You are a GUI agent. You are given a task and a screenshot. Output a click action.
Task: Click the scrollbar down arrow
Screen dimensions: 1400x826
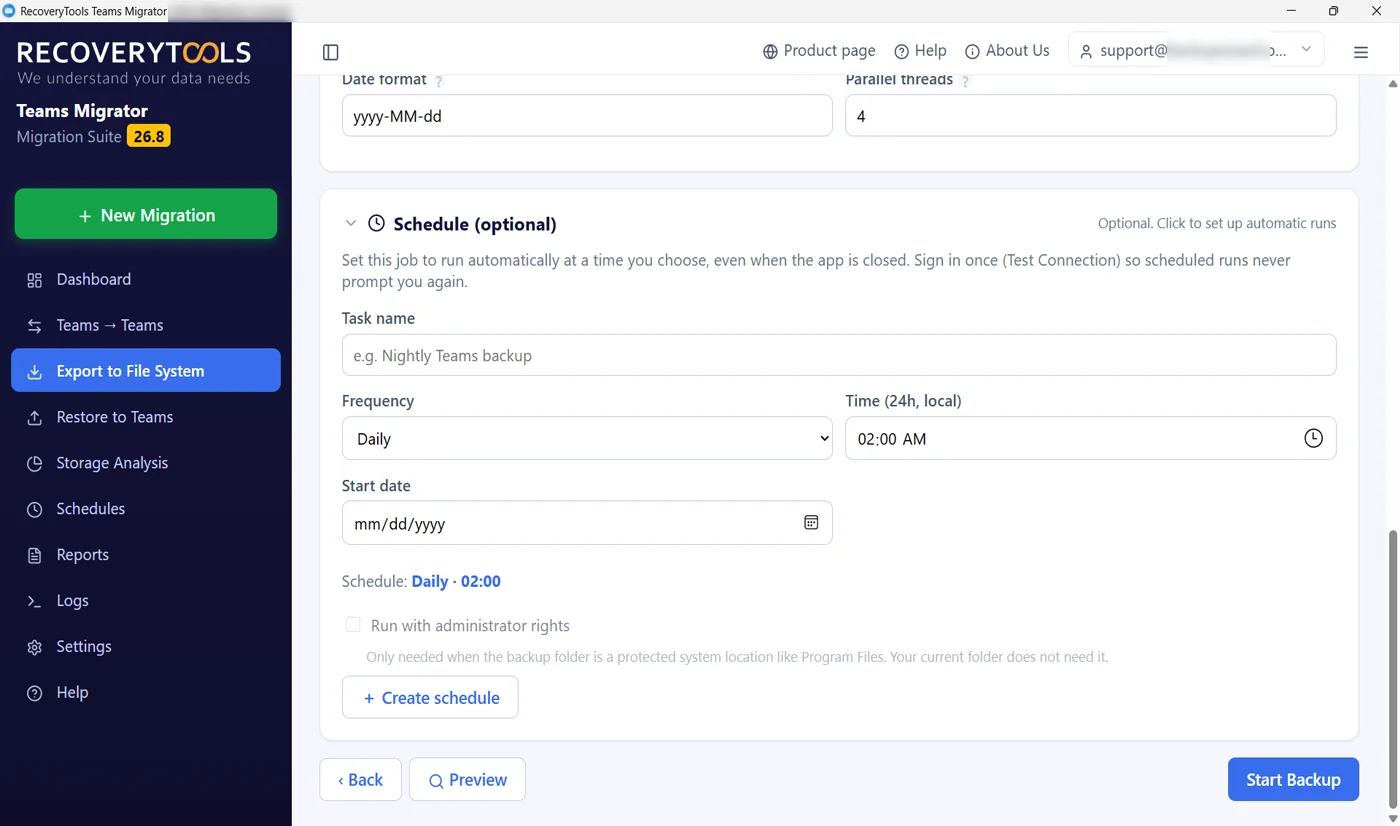(1393, 818)
